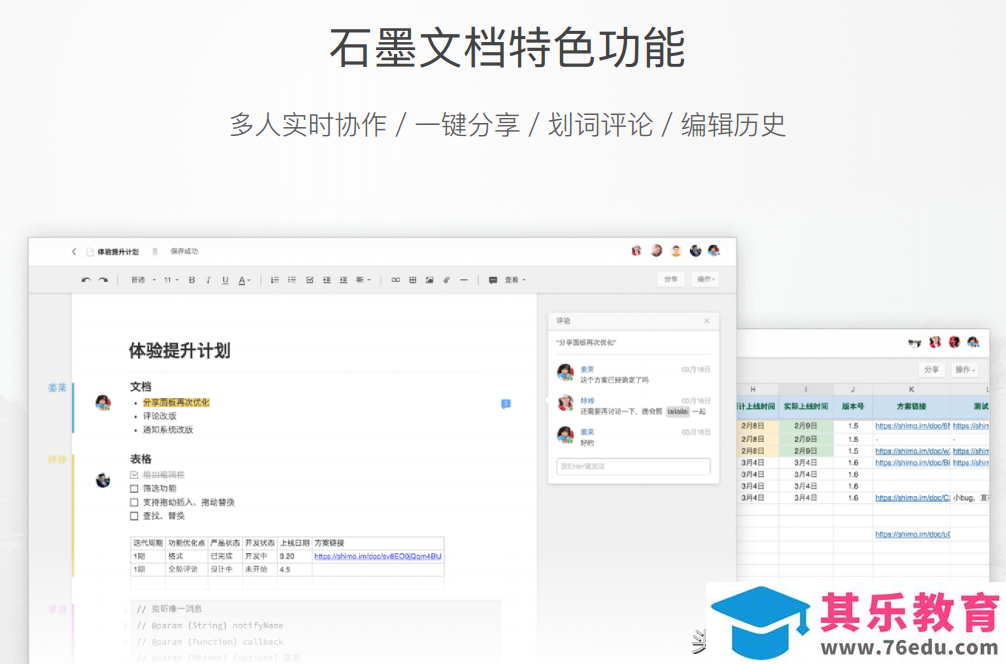Click the lailalai mention tag in comment
1006x664 pixels.
tap(678, 411)
